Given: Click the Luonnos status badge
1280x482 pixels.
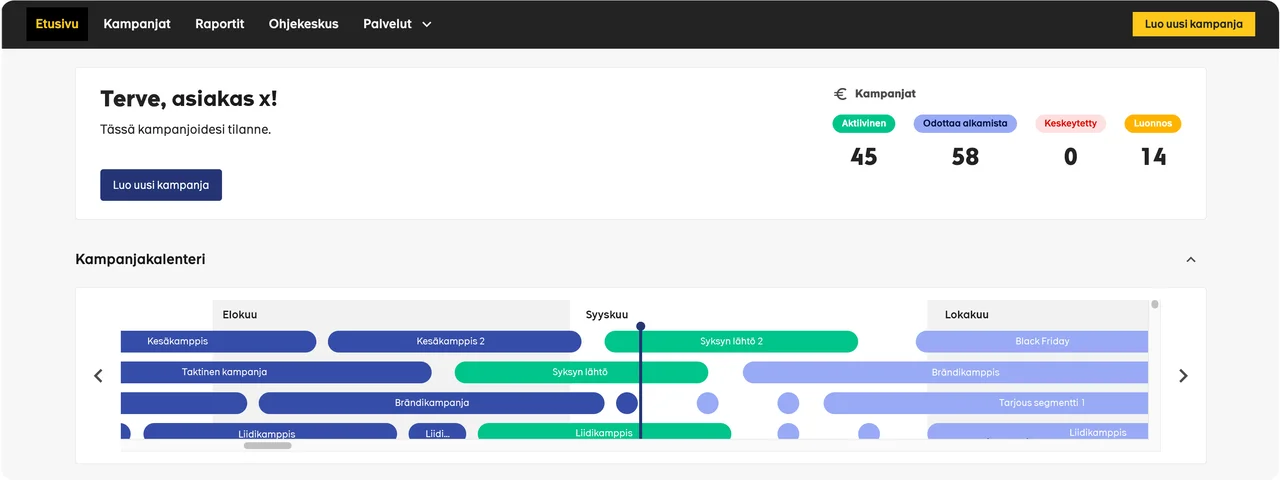Looking at the screenshot, I should [x=1153, y=124].
